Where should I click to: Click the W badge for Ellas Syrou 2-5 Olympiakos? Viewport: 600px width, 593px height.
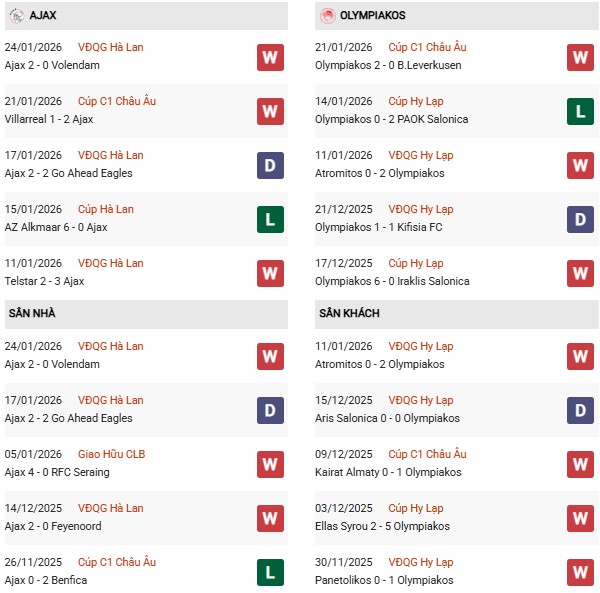pos(581,518)
